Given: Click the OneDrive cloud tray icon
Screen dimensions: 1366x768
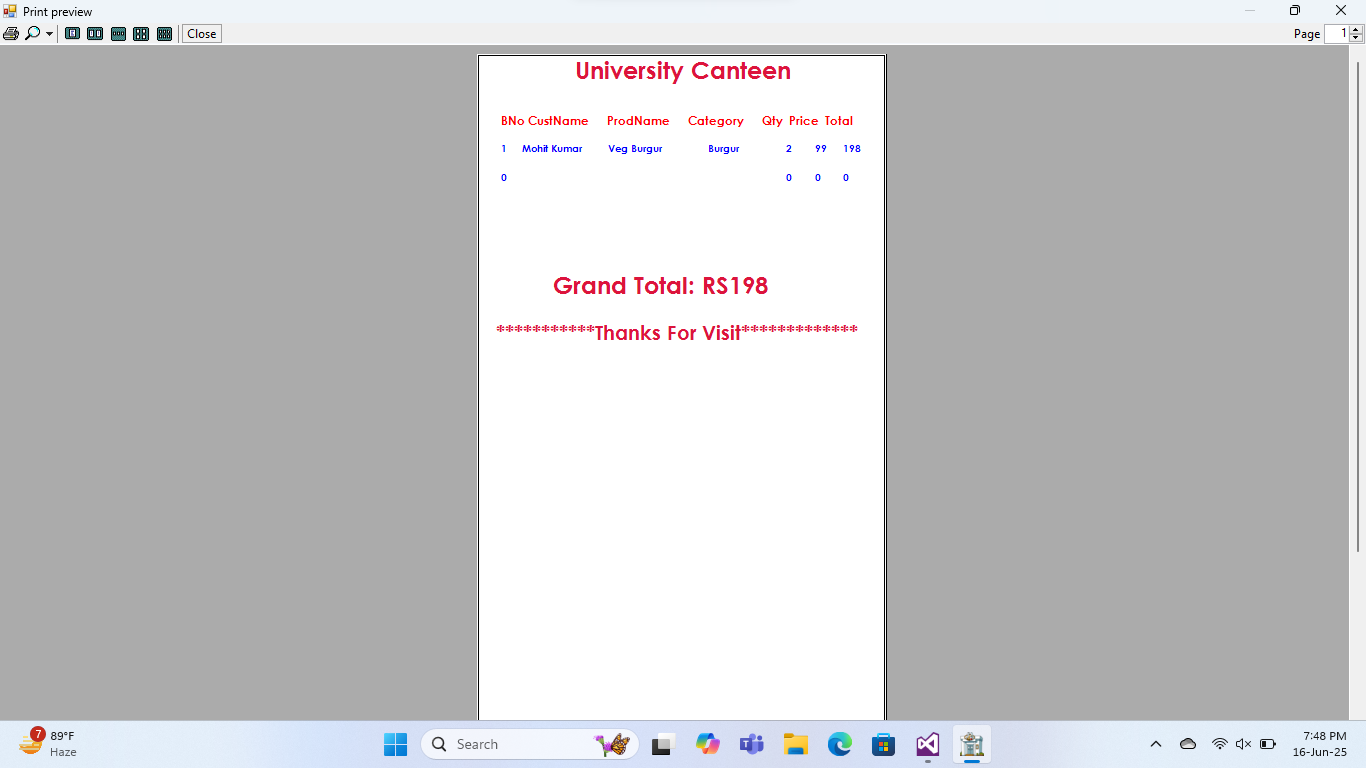Looking at the screenshot, I should click(1188, 744).
